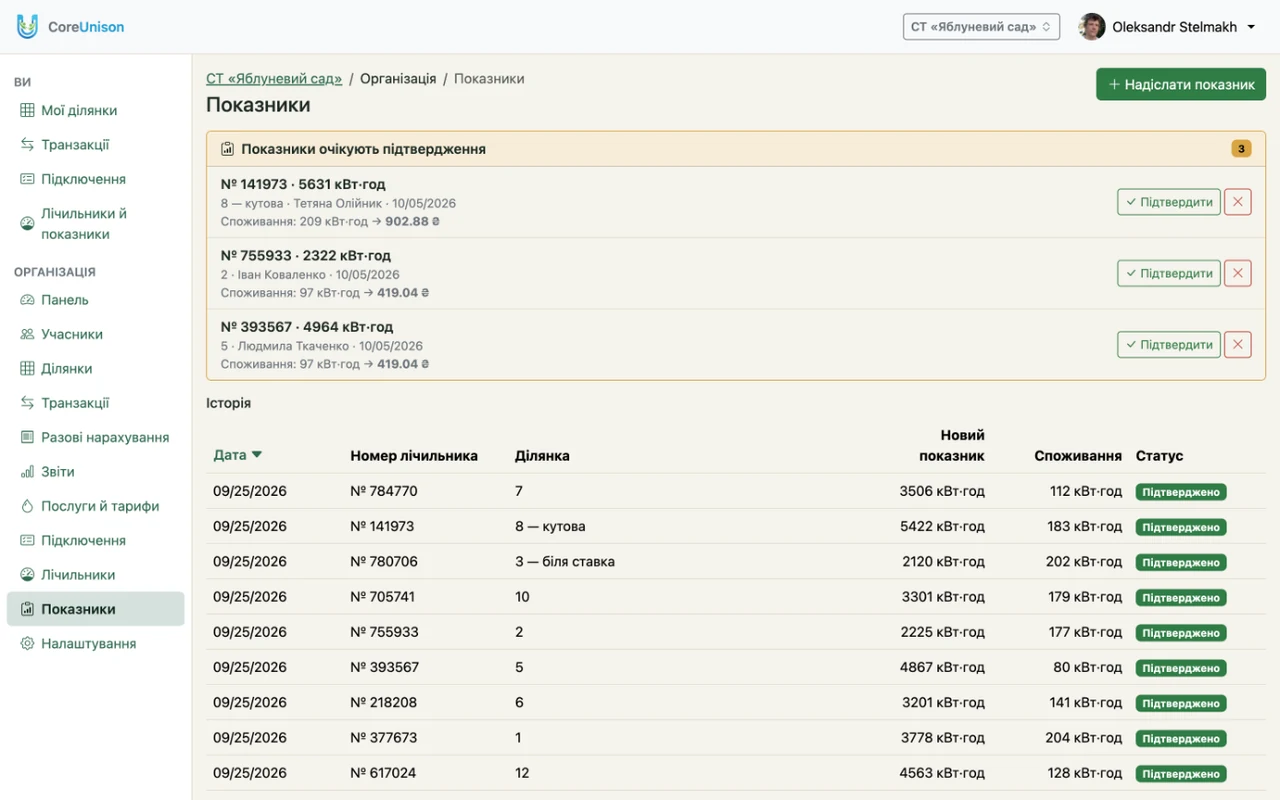Click the pending count badge showing 3
1280x800 pixels.
pos(1241,149)
